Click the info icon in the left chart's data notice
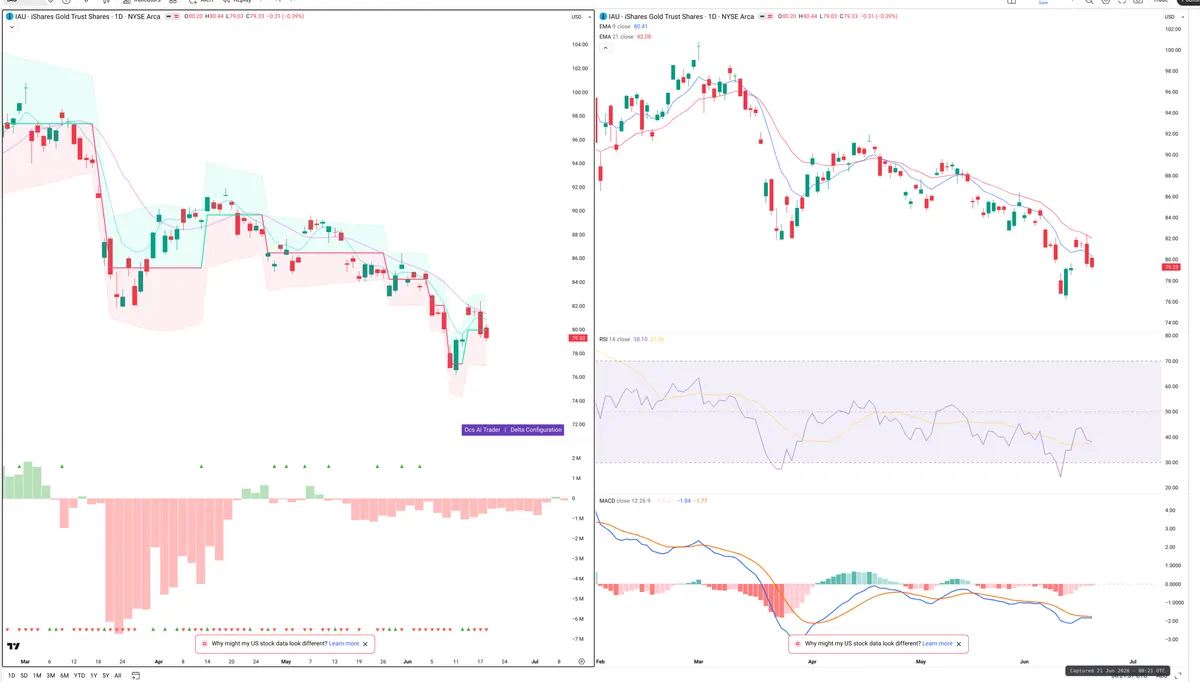Screen dimensions: 1200x682 click(205, 644)
